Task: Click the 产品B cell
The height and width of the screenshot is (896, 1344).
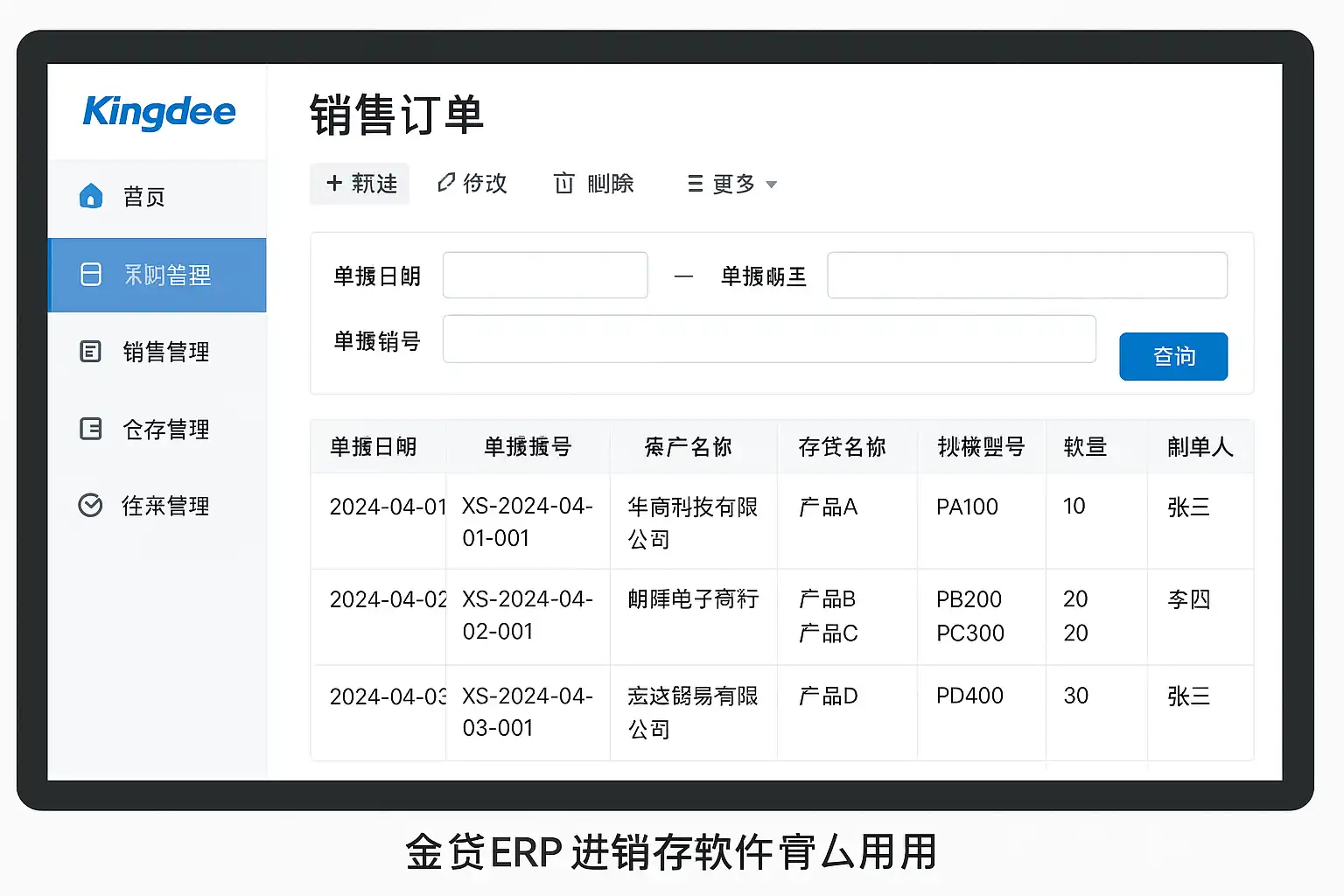Action: click(827, 599)
